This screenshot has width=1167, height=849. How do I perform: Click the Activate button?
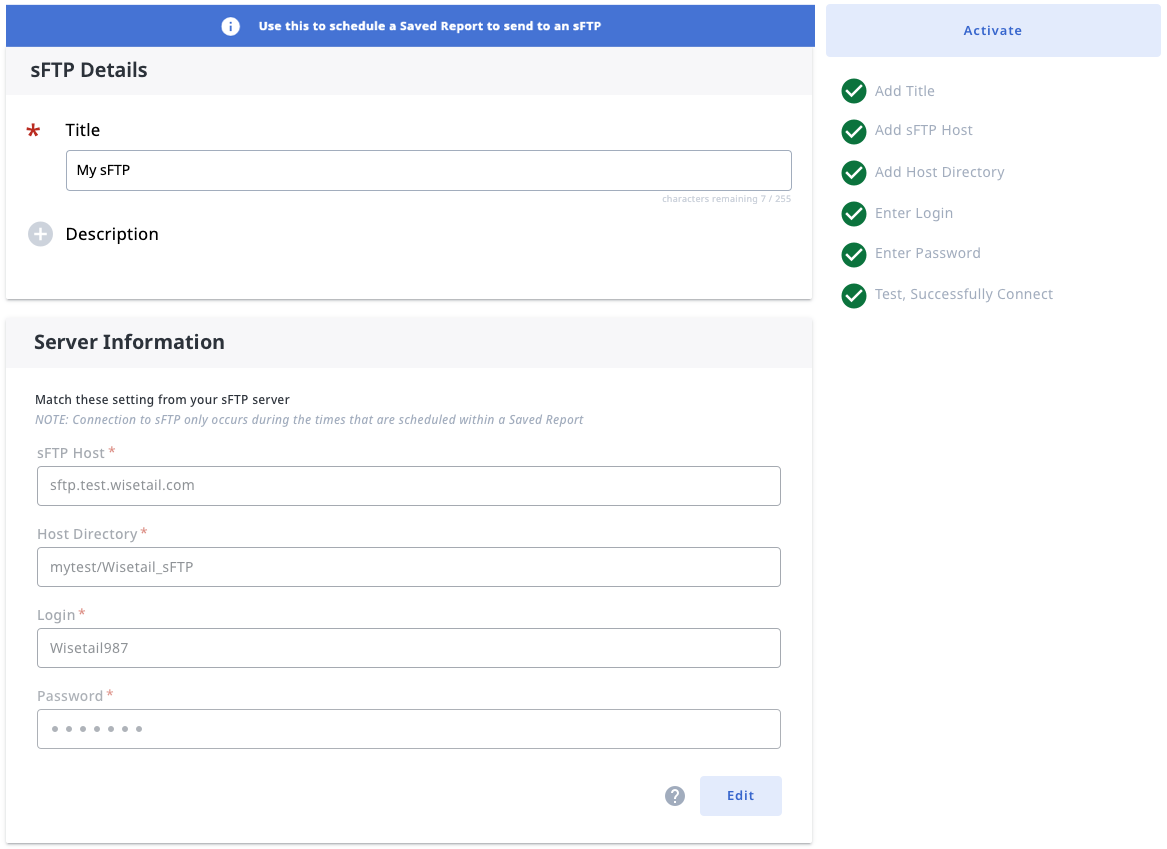(993, 31)
